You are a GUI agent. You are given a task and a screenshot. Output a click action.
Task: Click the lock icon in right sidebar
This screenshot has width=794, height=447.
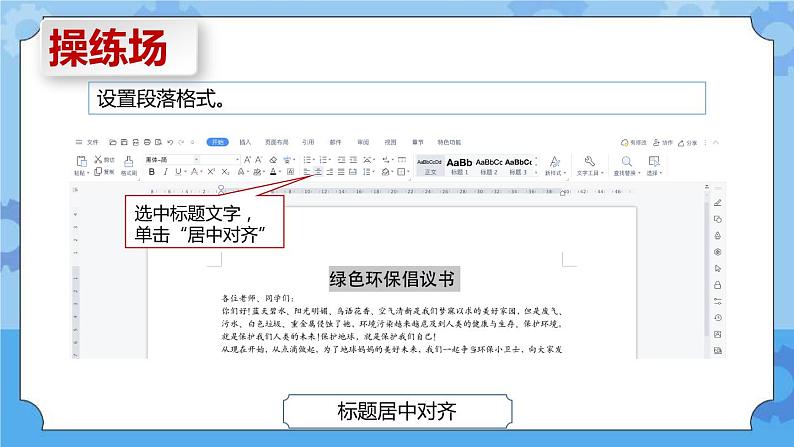tap(718, 285)
